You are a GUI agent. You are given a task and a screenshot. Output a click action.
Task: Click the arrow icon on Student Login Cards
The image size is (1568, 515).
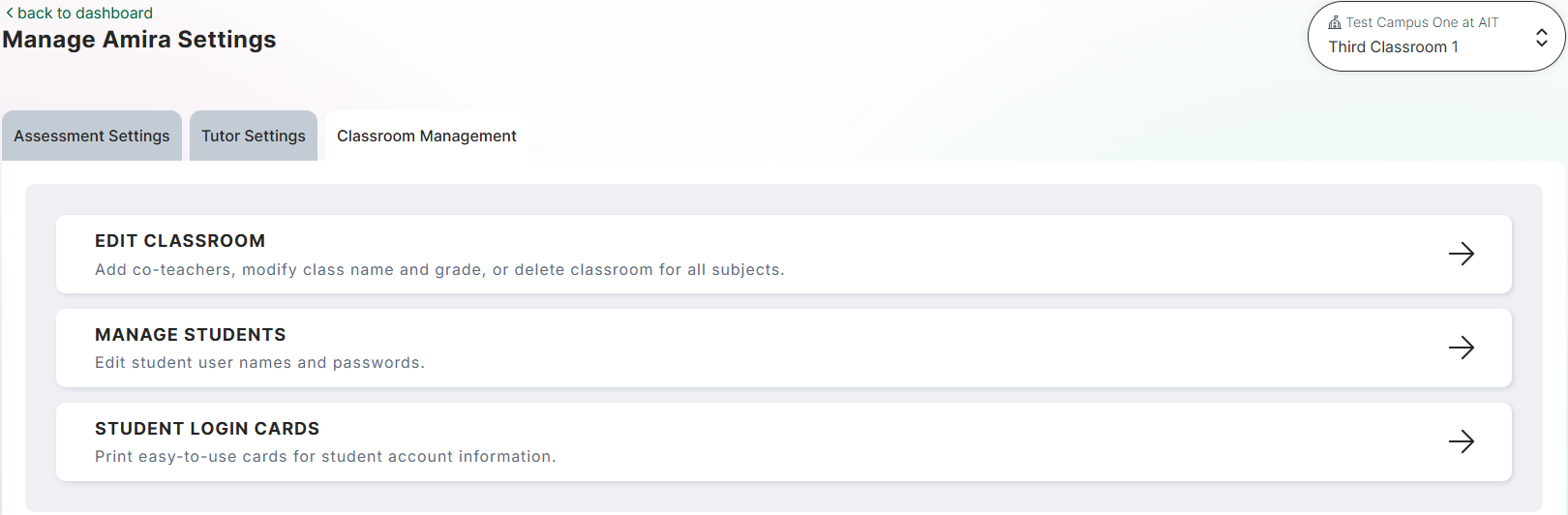[1461, 441]
